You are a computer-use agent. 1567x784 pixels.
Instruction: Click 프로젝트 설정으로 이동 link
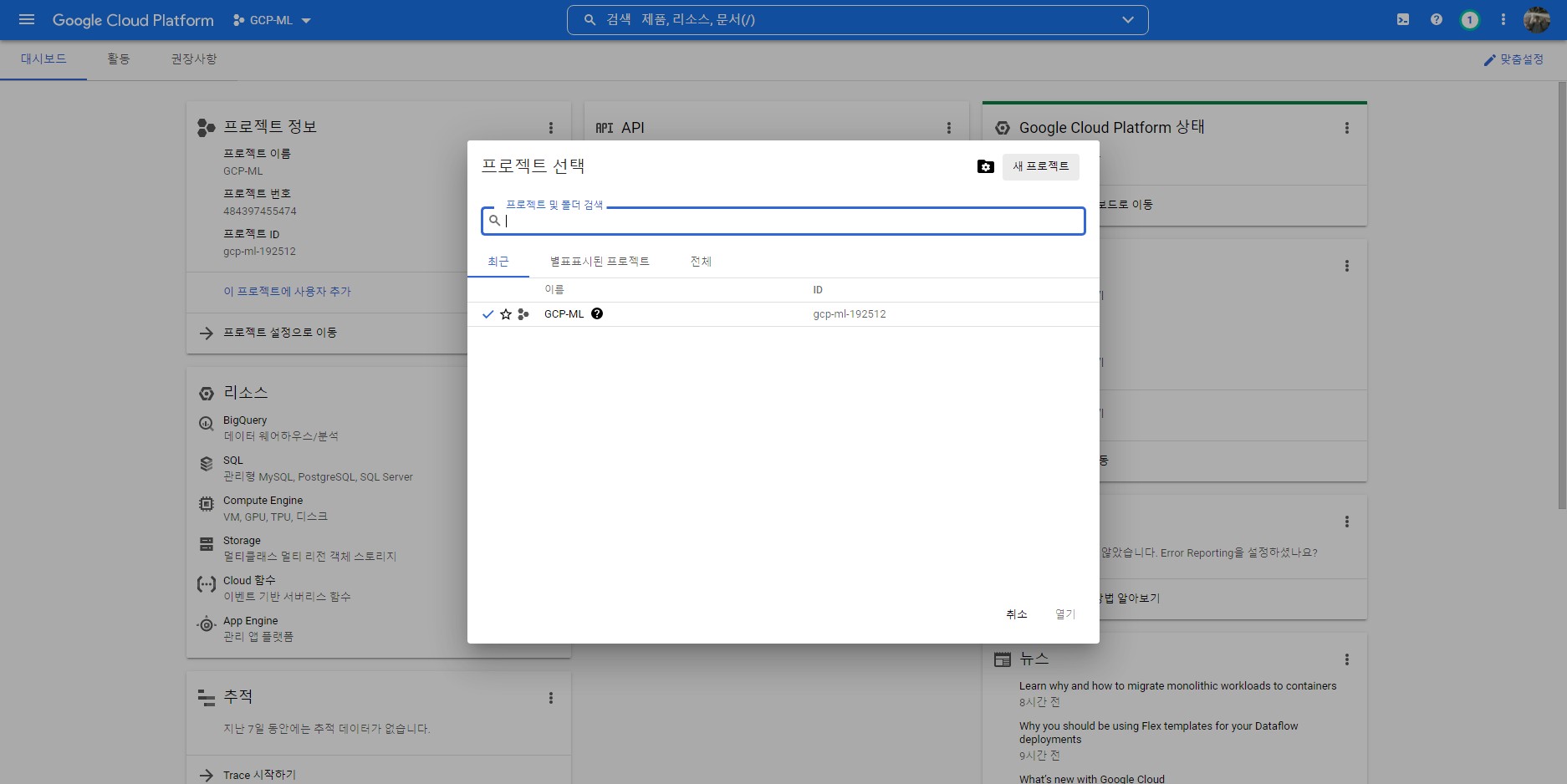click(280, 333)
